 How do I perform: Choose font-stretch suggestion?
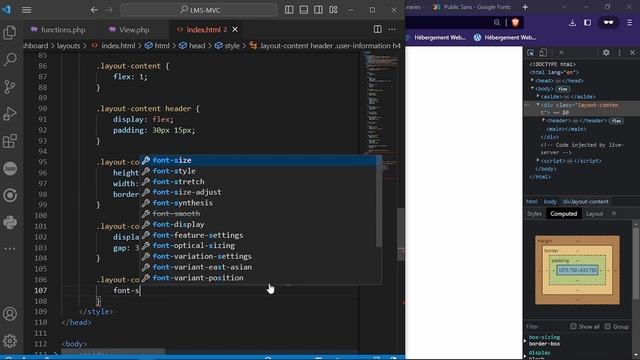point(258,182)
